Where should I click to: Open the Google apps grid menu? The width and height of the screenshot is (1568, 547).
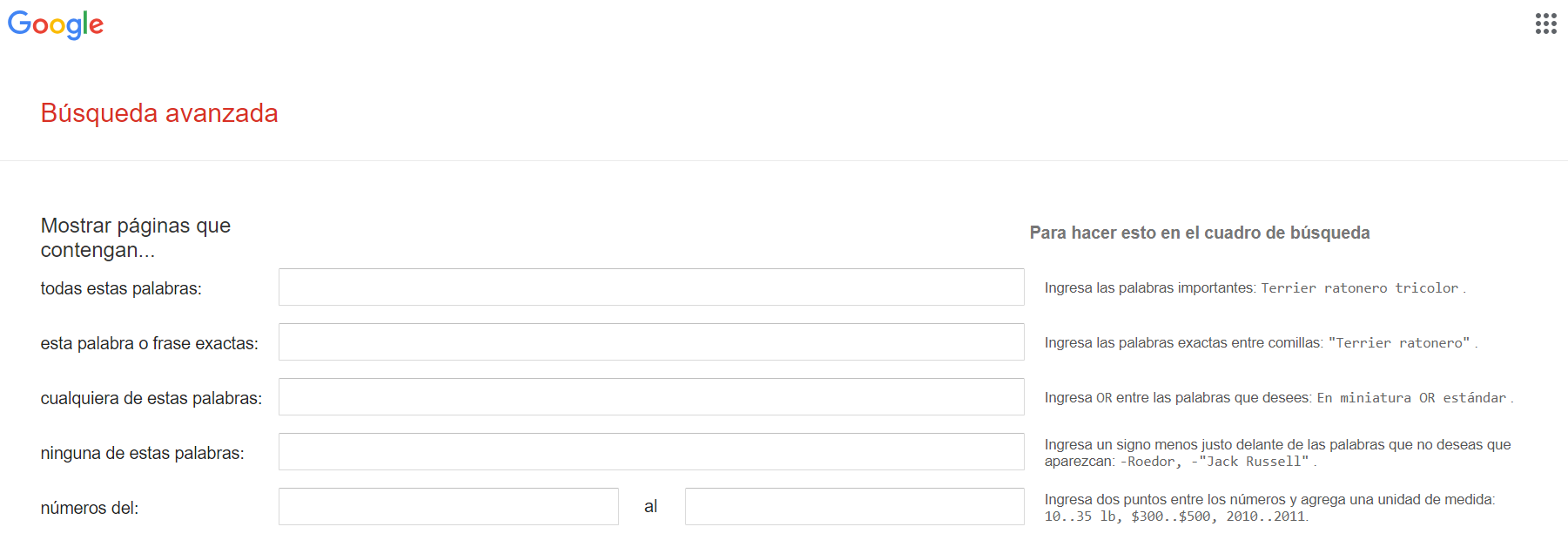(1545, 24)
